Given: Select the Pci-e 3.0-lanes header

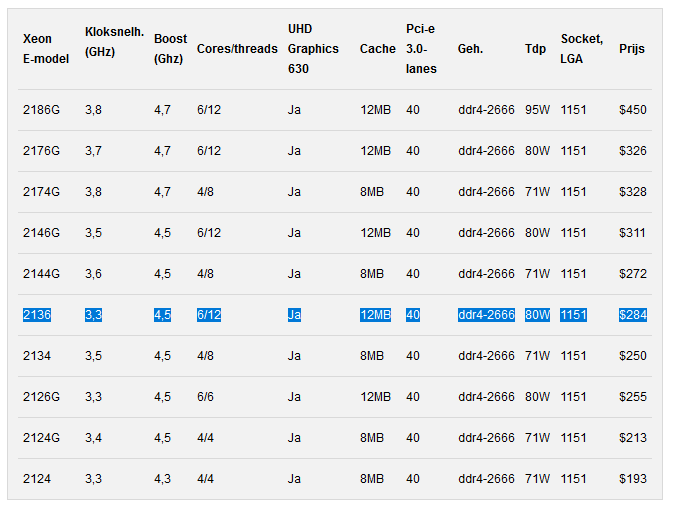Looking at the screenshot, I should tap(421, 48).
